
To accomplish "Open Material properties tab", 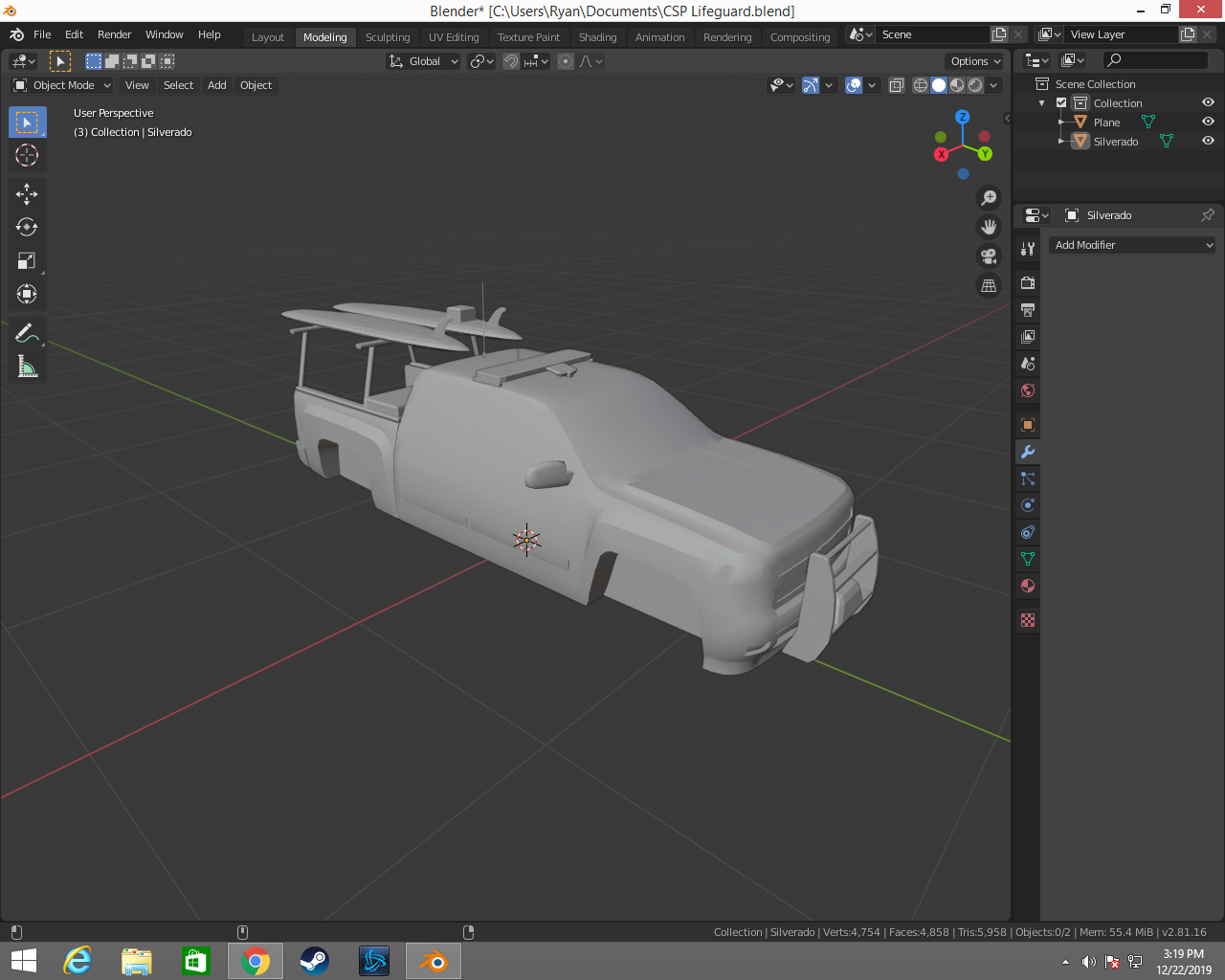I will [x=1028, y=586].
